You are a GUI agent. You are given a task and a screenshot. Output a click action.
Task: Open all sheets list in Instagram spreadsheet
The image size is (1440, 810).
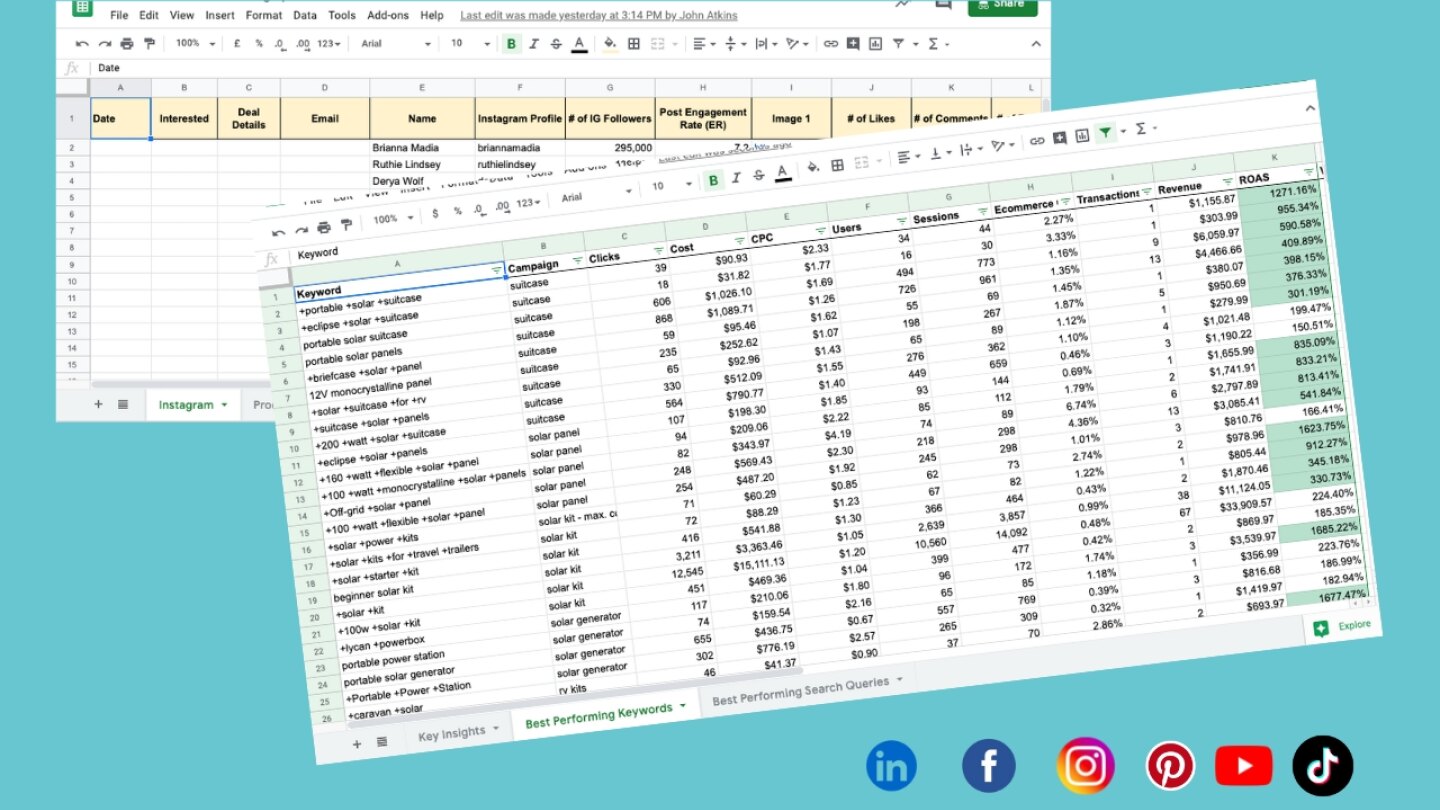[x=123, y=404]
